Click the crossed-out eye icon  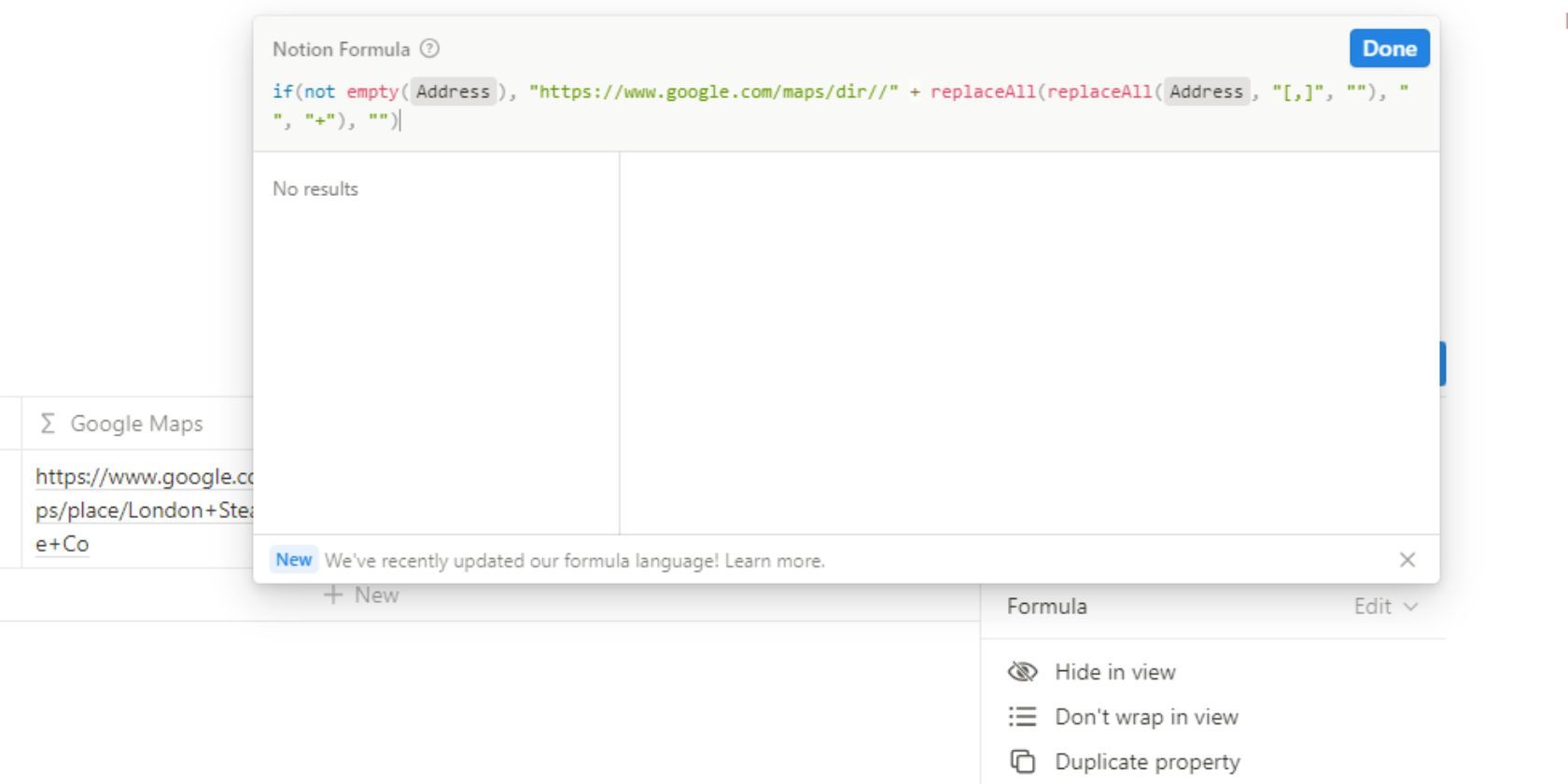[1023, 672]
